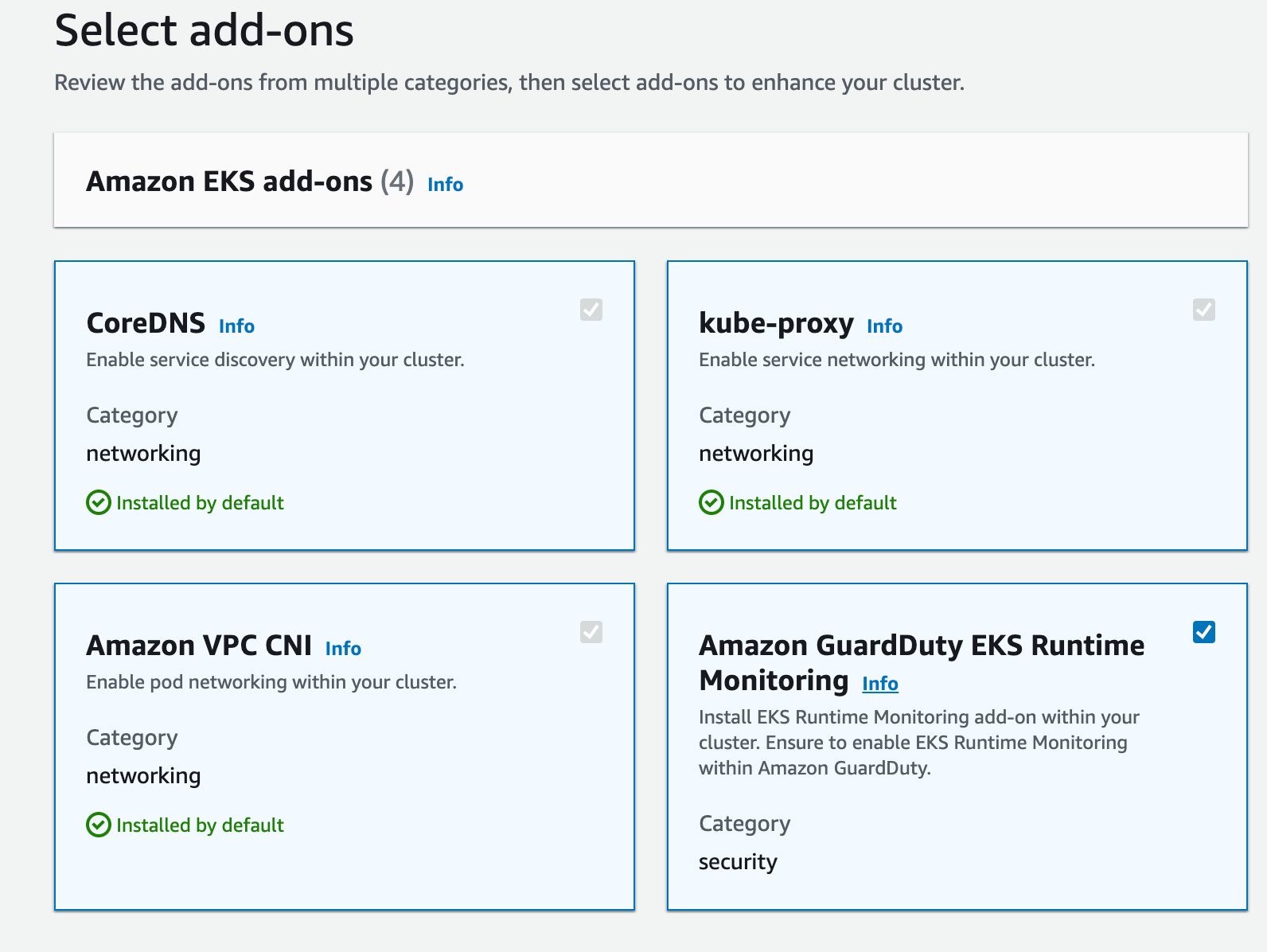Click kube-proxy 'networking' category value

(756, 454)
